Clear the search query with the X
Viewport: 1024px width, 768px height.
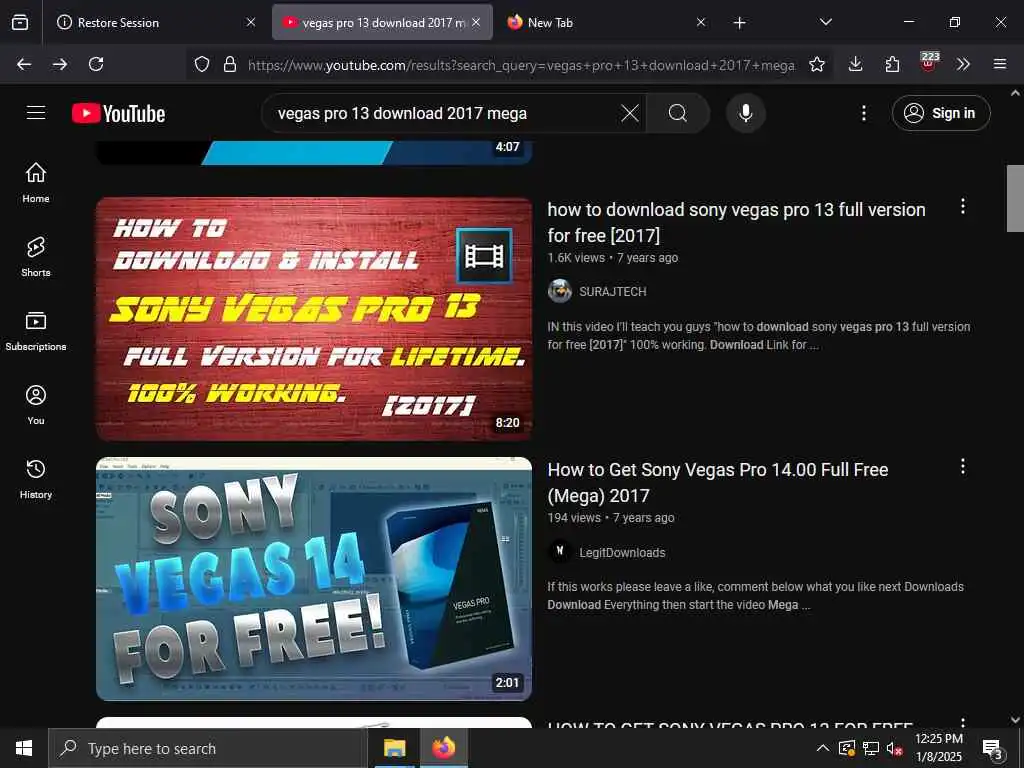pyautogui.click(x=630, y=113)
